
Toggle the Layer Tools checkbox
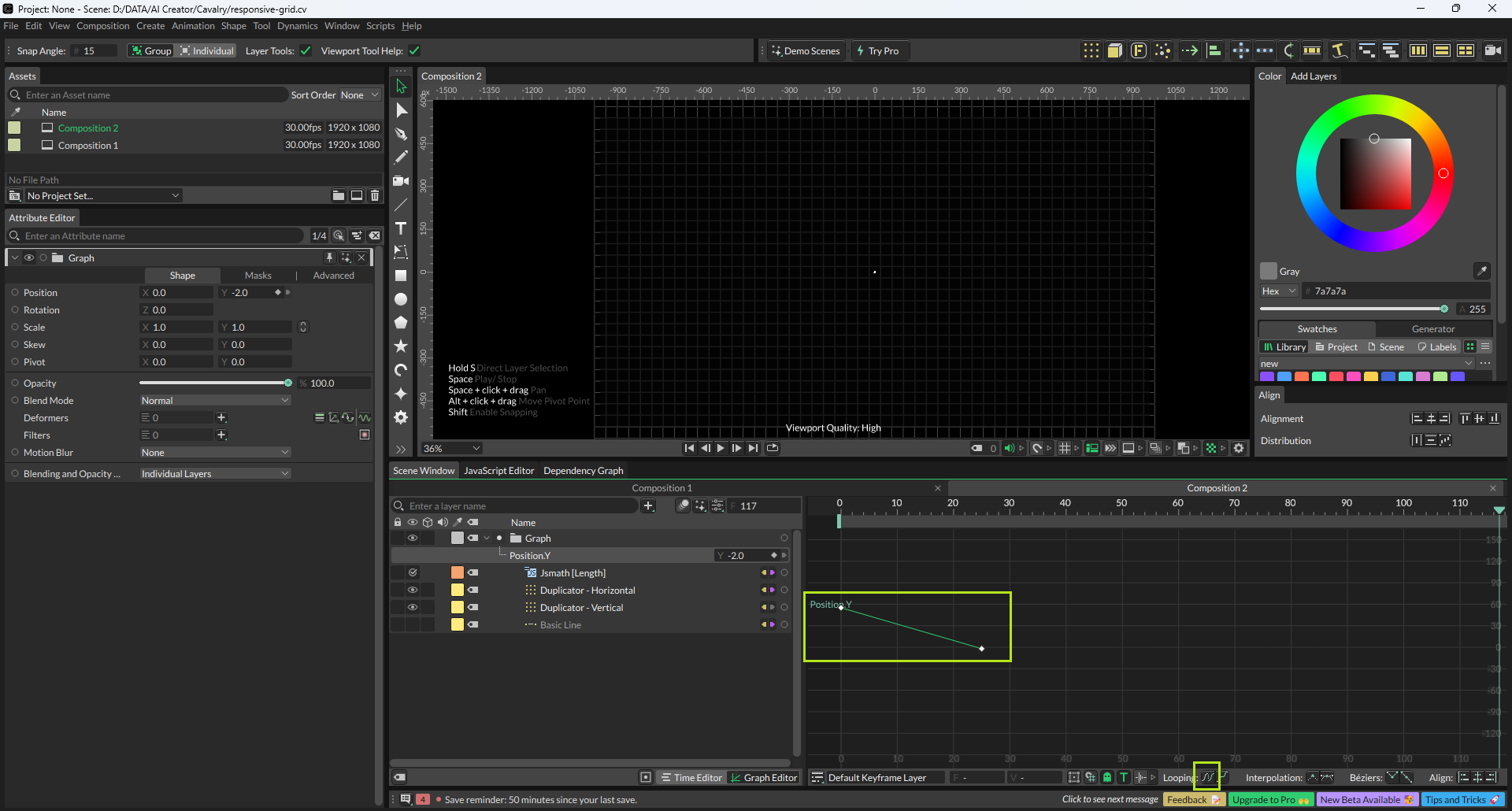[306, 51]
